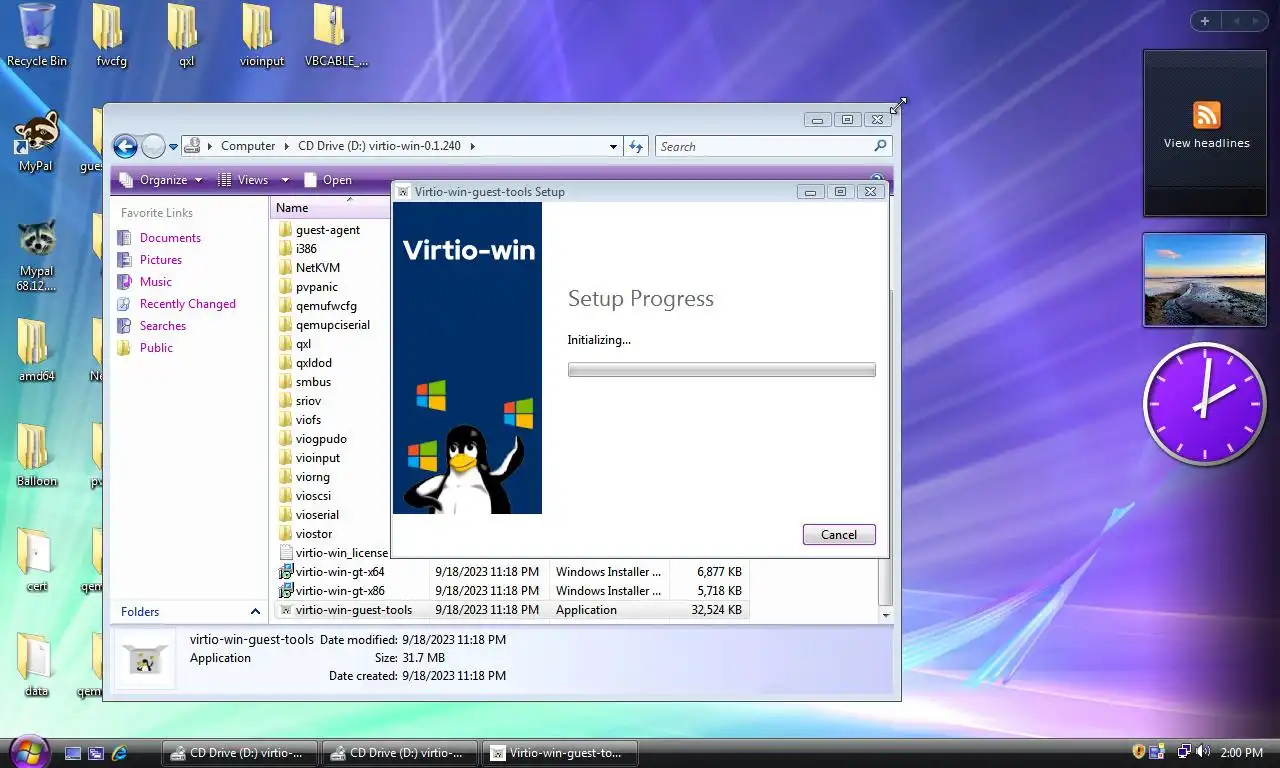
Task: Click the sidebar add gadget plus button
Action: pos(1205,21)
